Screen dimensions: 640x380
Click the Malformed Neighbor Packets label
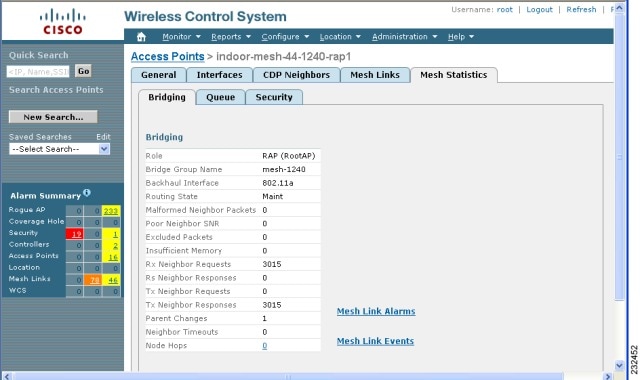pyautogui.click(x=200, y=210)
